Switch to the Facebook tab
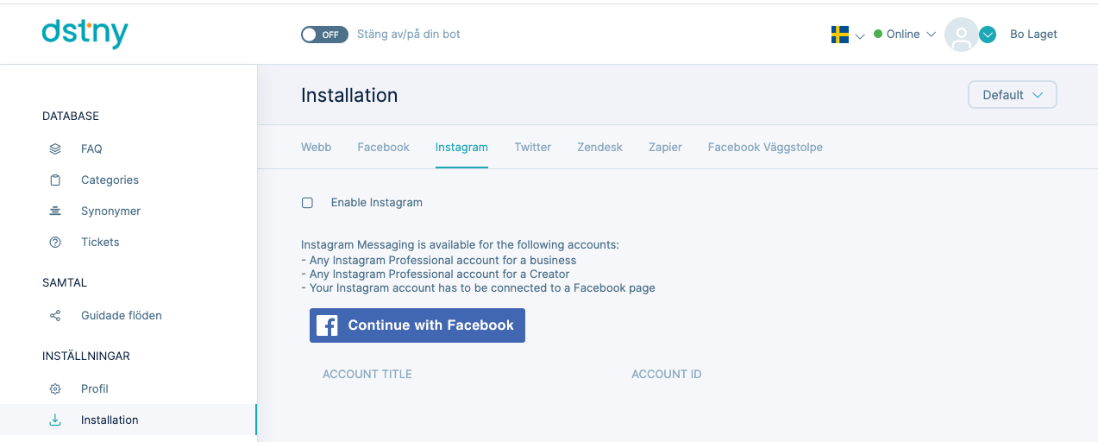 pyautogui.click(x=383, y=147)
